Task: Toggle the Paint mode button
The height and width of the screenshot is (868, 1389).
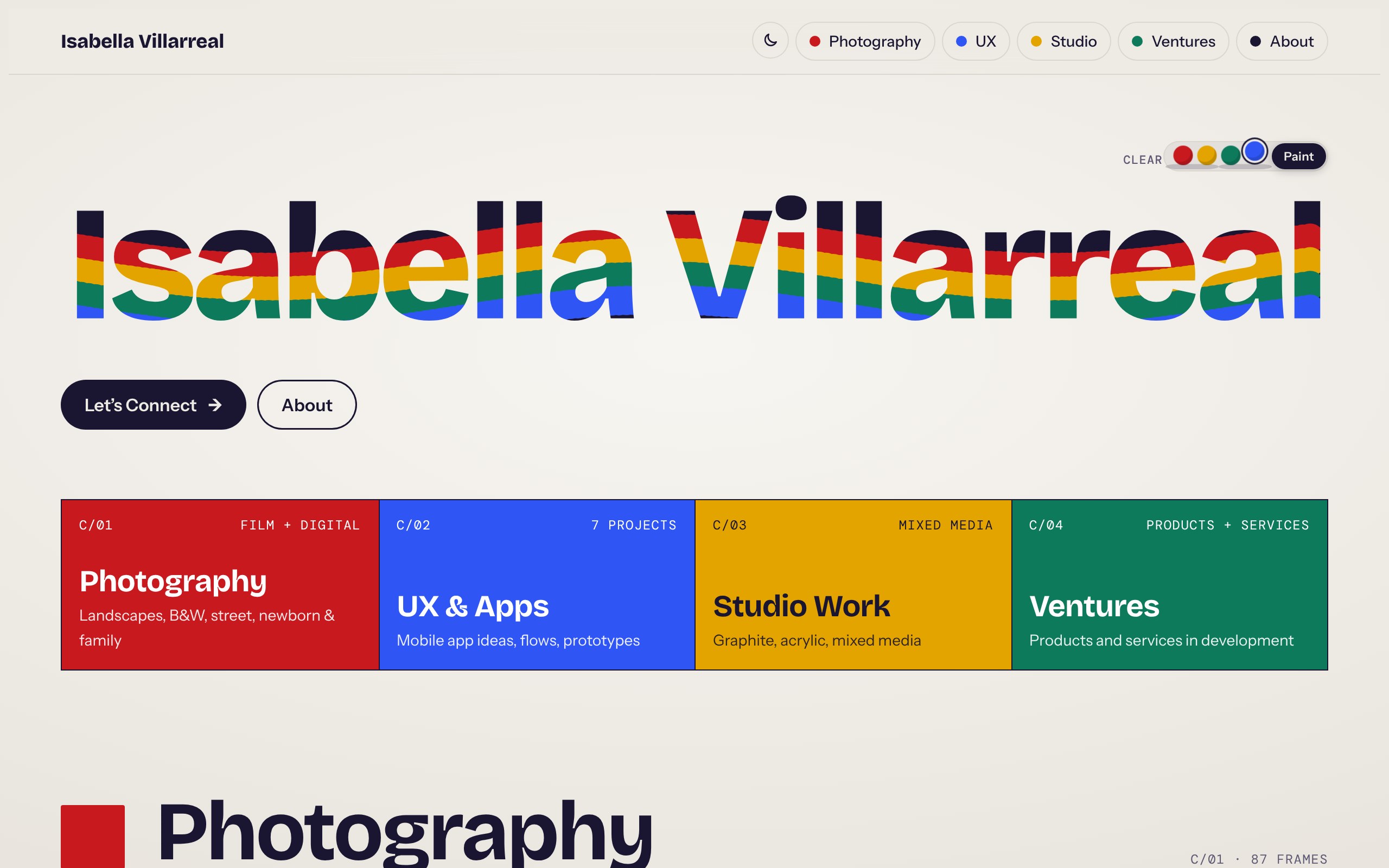Action: (x=1298, y=157)
